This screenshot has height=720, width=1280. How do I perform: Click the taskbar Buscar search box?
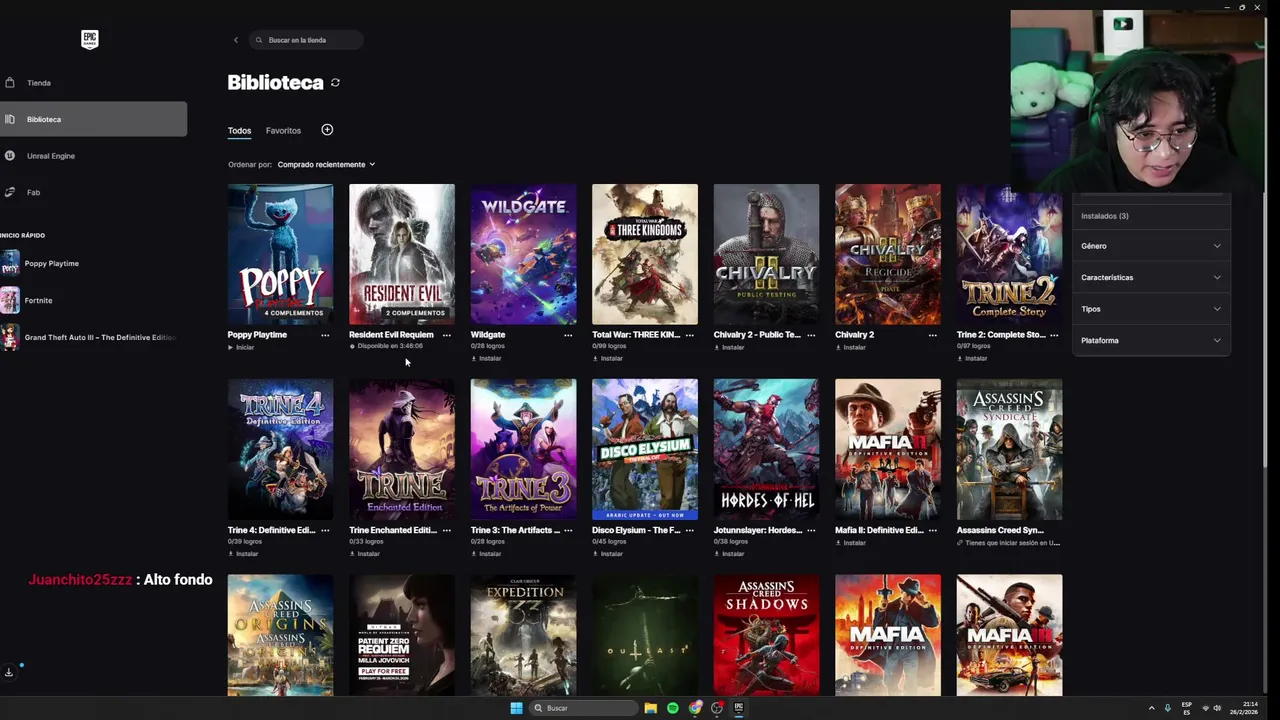[584, 708]
